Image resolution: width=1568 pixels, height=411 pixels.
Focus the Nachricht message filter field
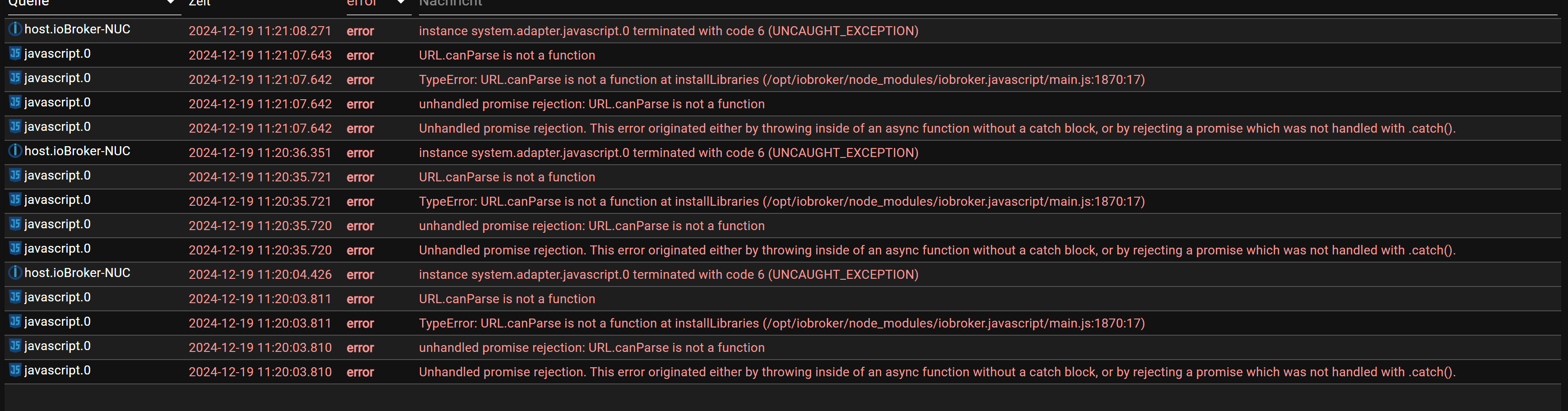point(974,4)
